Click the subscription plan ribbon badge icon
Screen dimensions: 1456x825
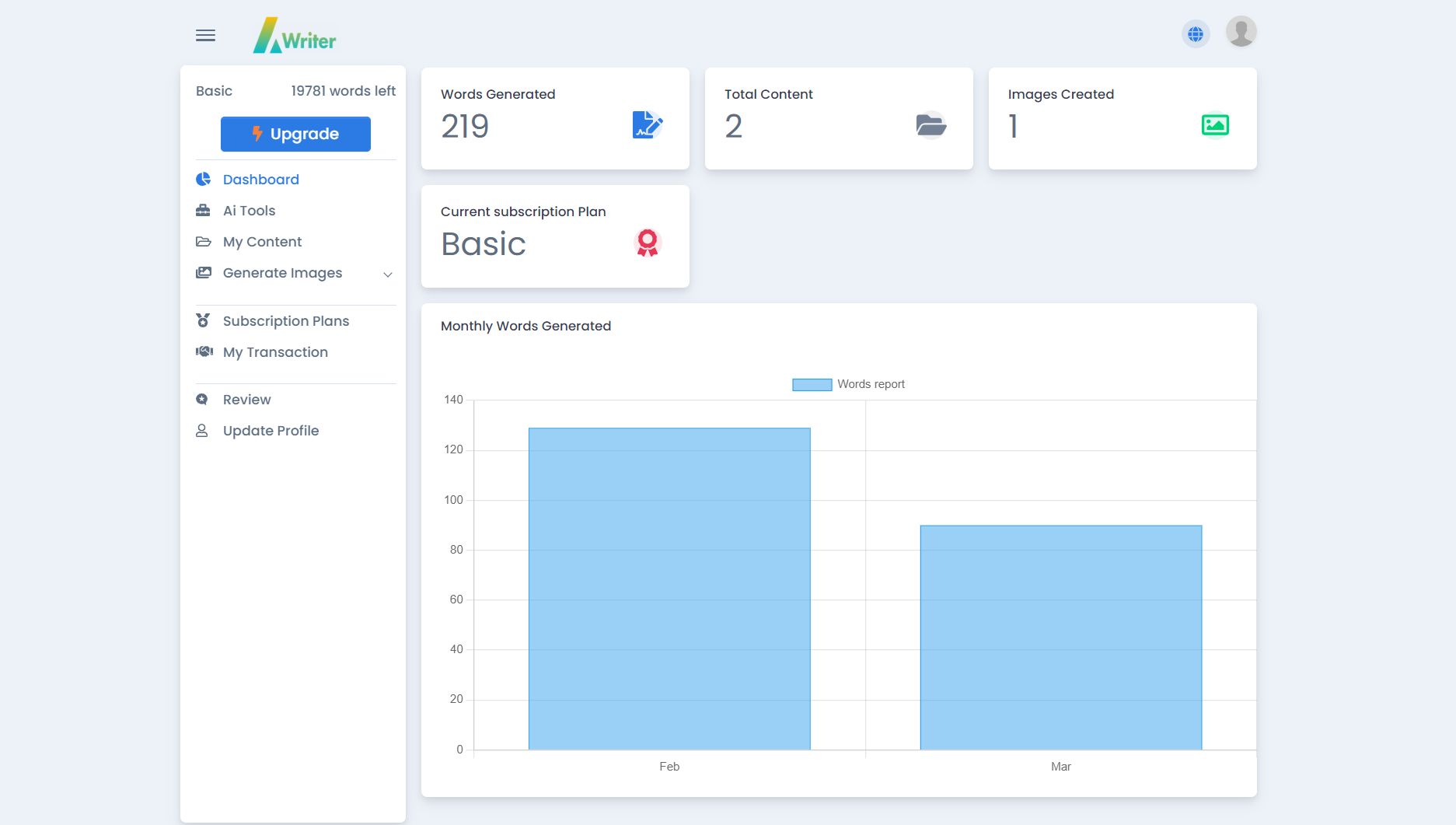(647, 243)
